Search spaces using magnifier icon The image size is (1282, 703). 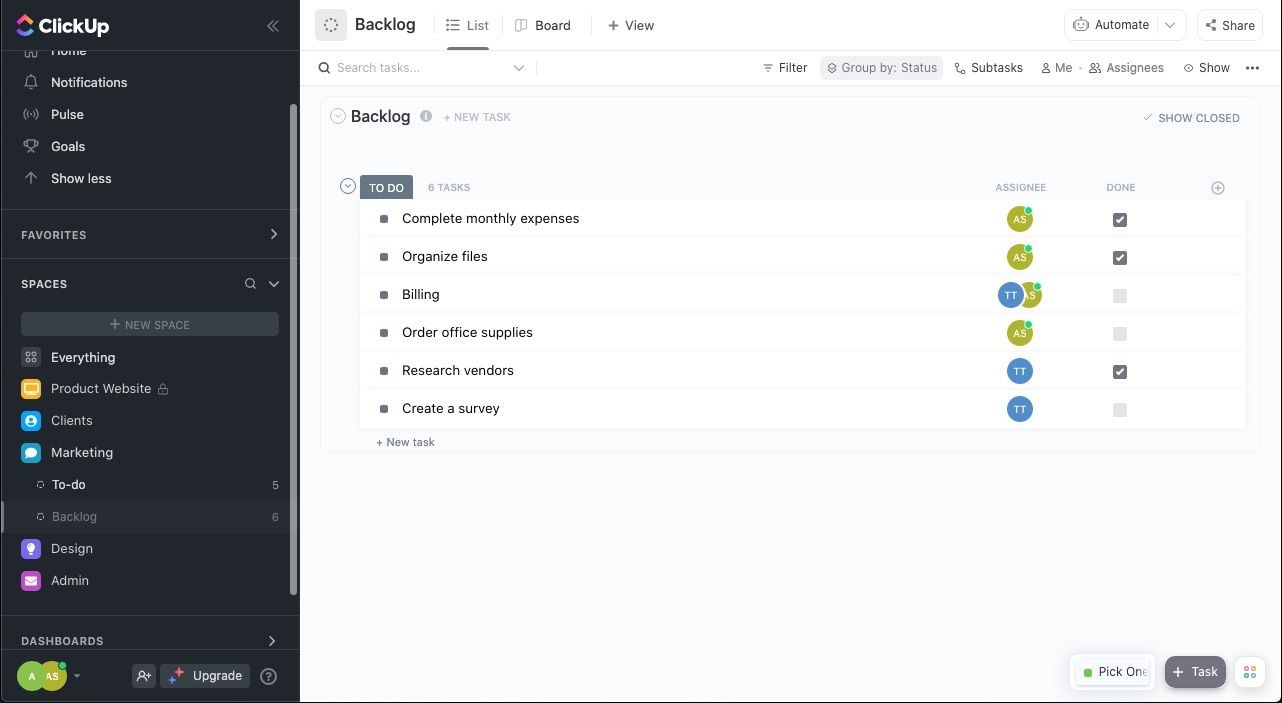[x=250, y=284]
